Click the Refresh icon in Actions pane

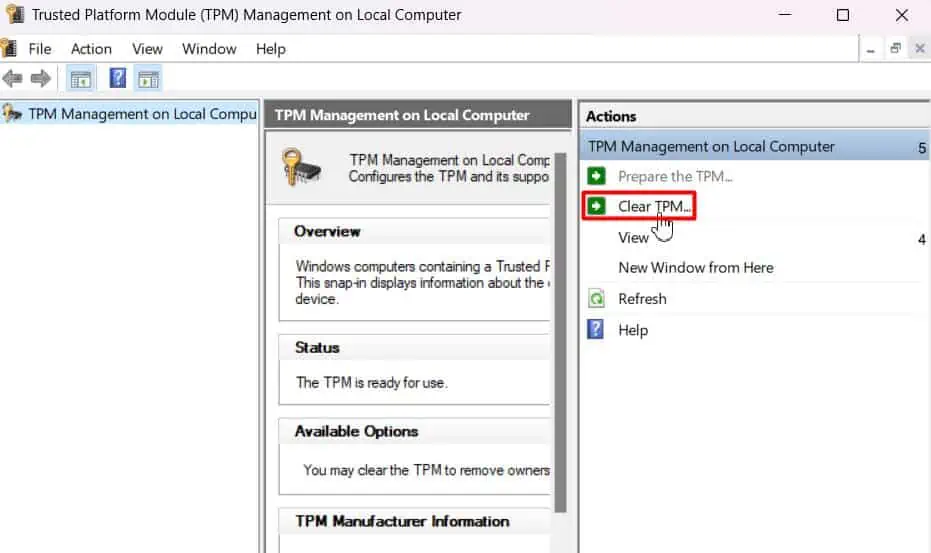[x=596, y=298]
